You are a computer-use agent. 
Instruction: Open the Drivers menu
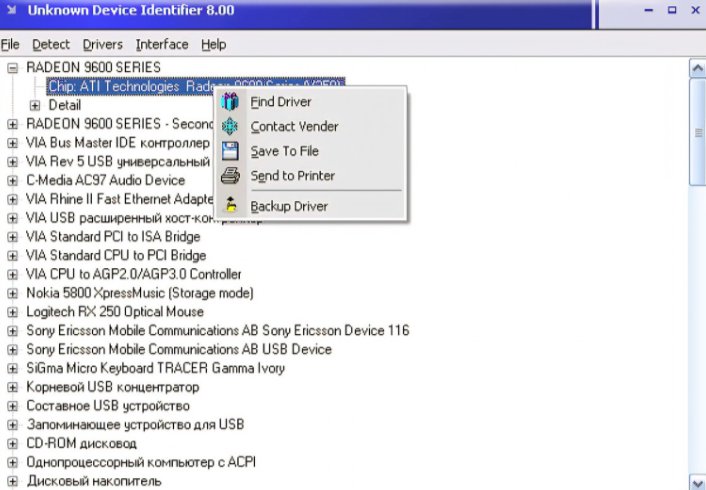(x=102, y=45)
